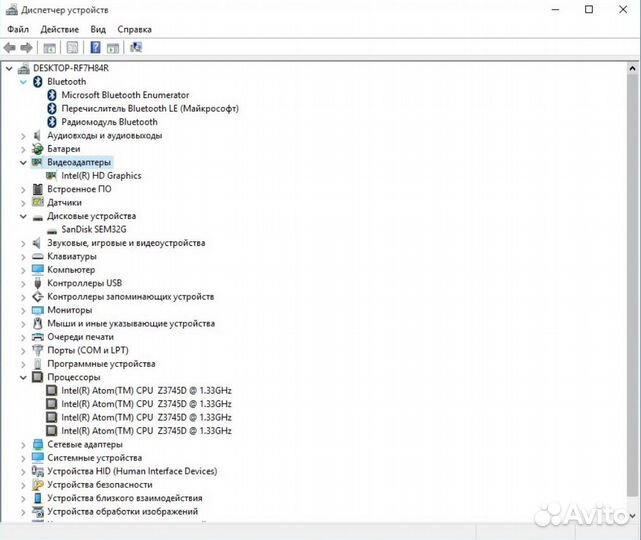Click the Forward arrow toolbar icon
641x540 pixels.
(x=26, y=48)
